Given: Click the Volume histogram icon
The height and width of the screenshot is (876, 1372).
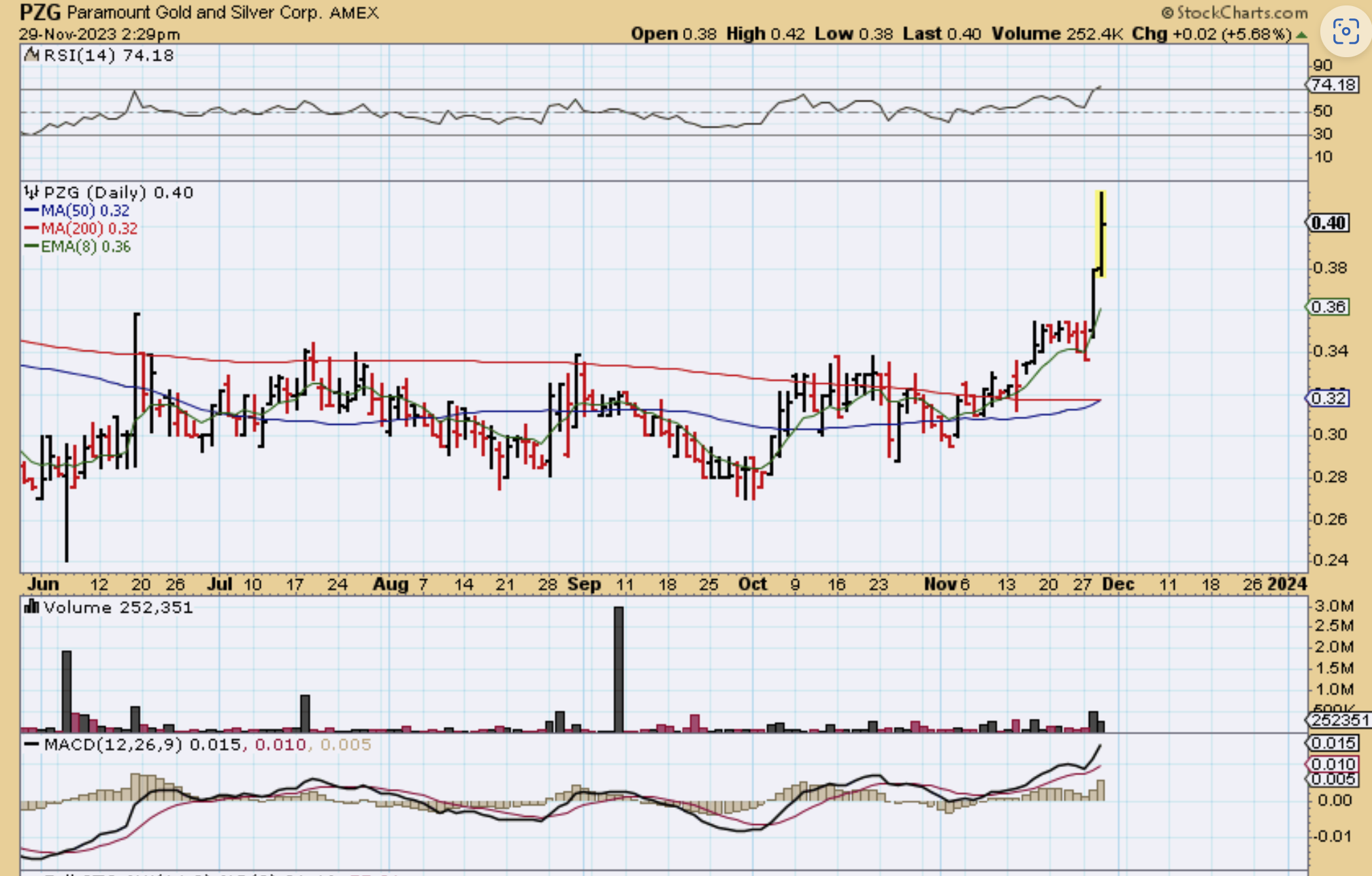Looking at the screenshot, I should (x=31, y=606).
